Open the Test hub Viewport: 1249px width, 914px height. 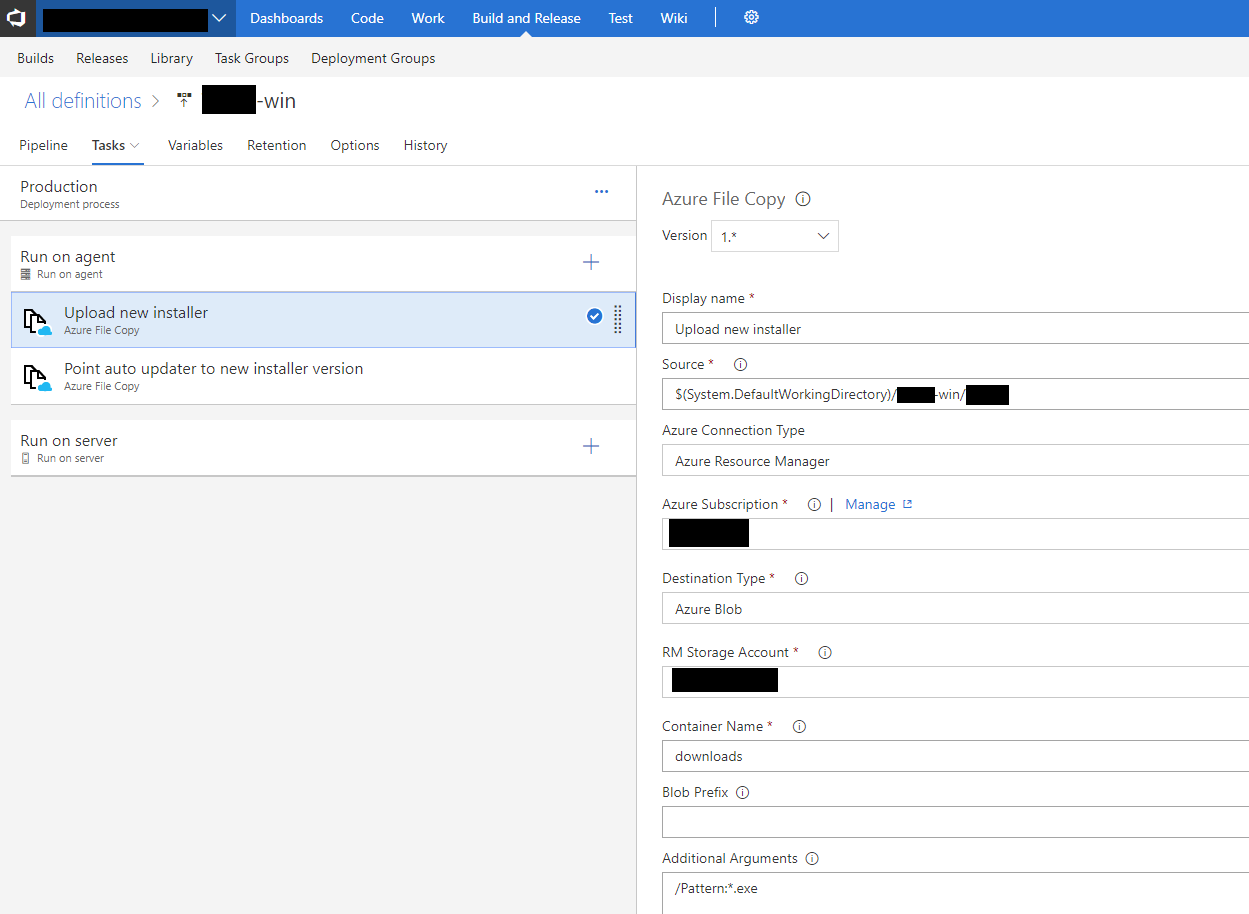(621, 18)
